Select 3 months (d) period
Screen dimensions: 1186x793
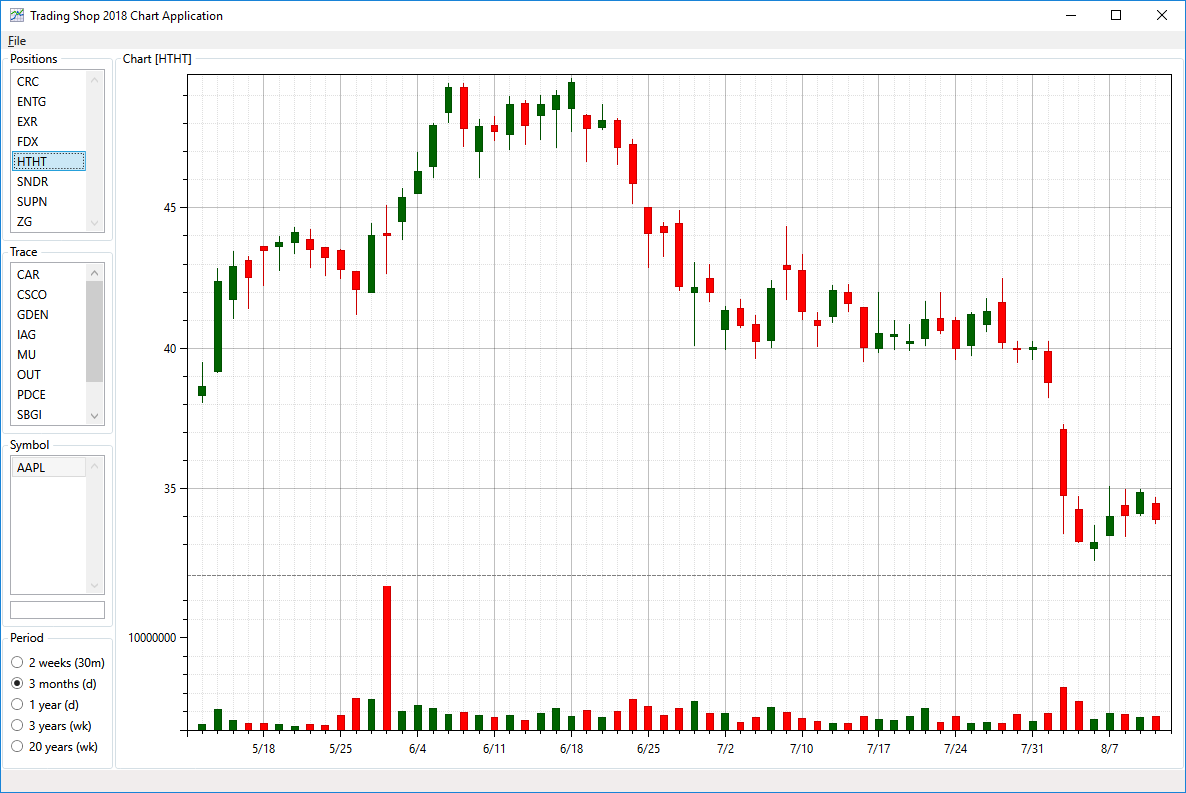point(54,683)
